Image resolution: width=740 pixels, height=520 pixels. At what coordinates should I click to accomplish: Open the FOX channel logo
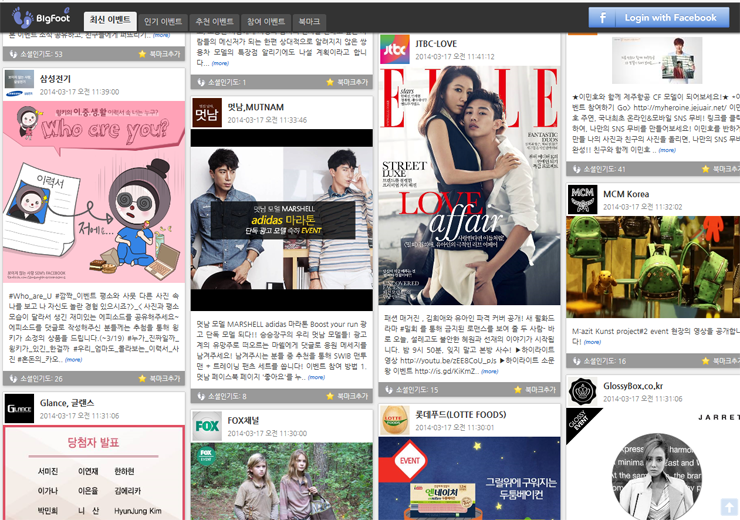[207, 426]
